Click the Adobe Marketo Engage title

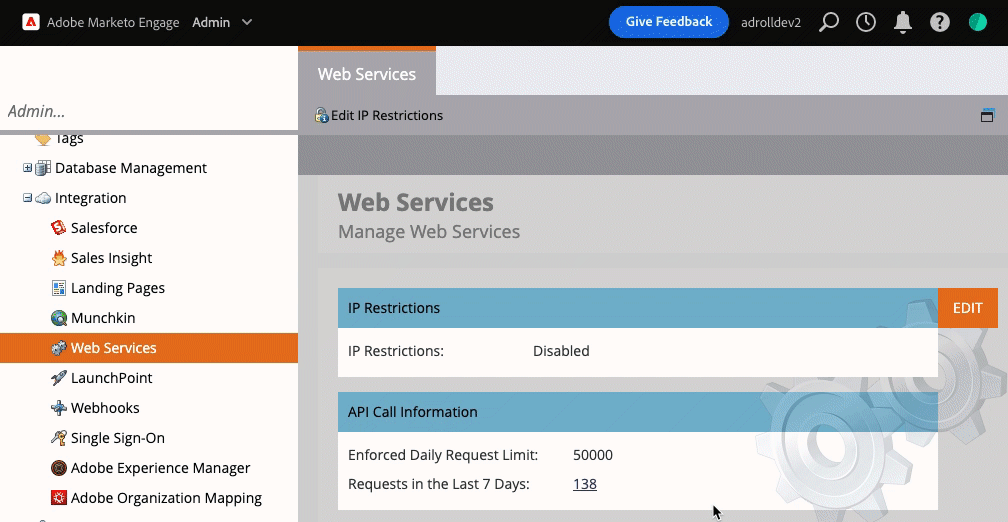pyautogui.click(x=113, y=22)
